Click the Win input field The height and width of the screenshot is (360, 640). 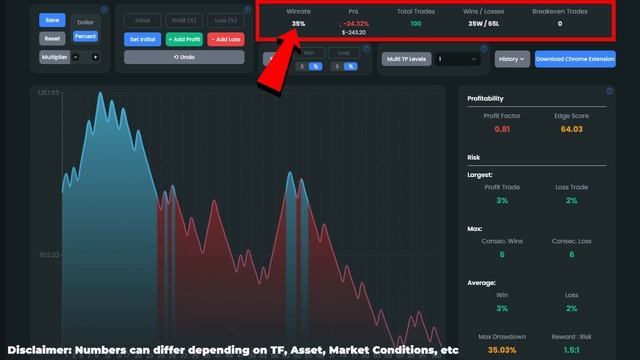tap(309, 53)
